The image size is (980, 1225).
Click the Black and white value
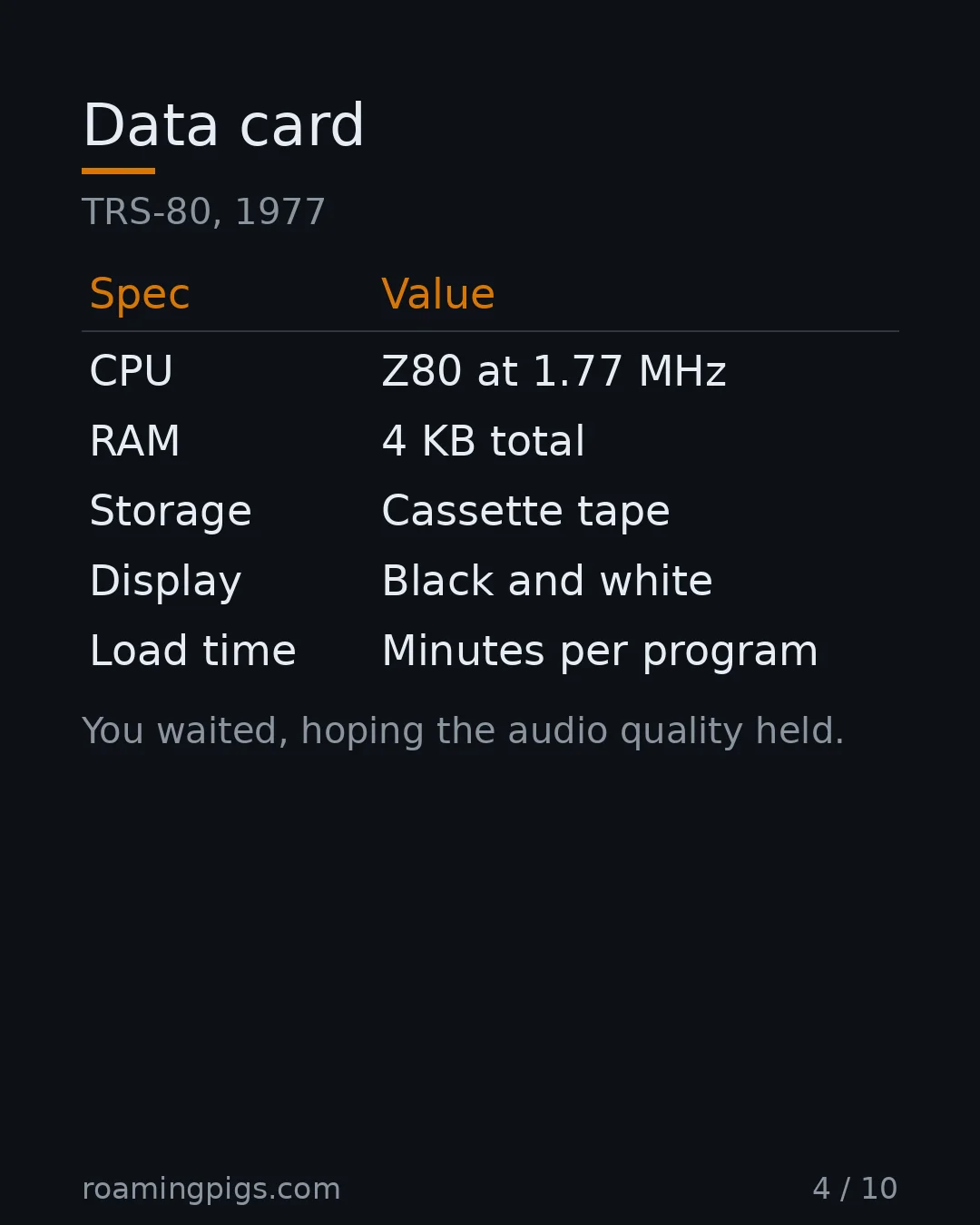[547, 581]
